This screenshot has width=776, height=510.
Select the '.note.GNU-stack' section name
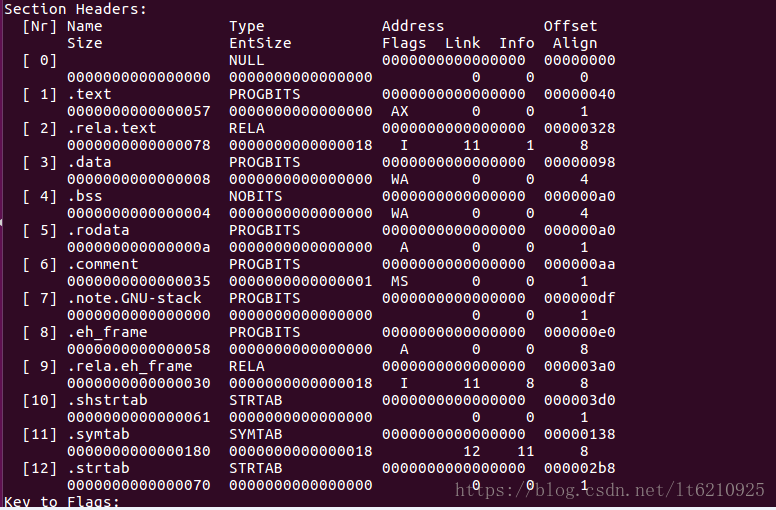134,298
